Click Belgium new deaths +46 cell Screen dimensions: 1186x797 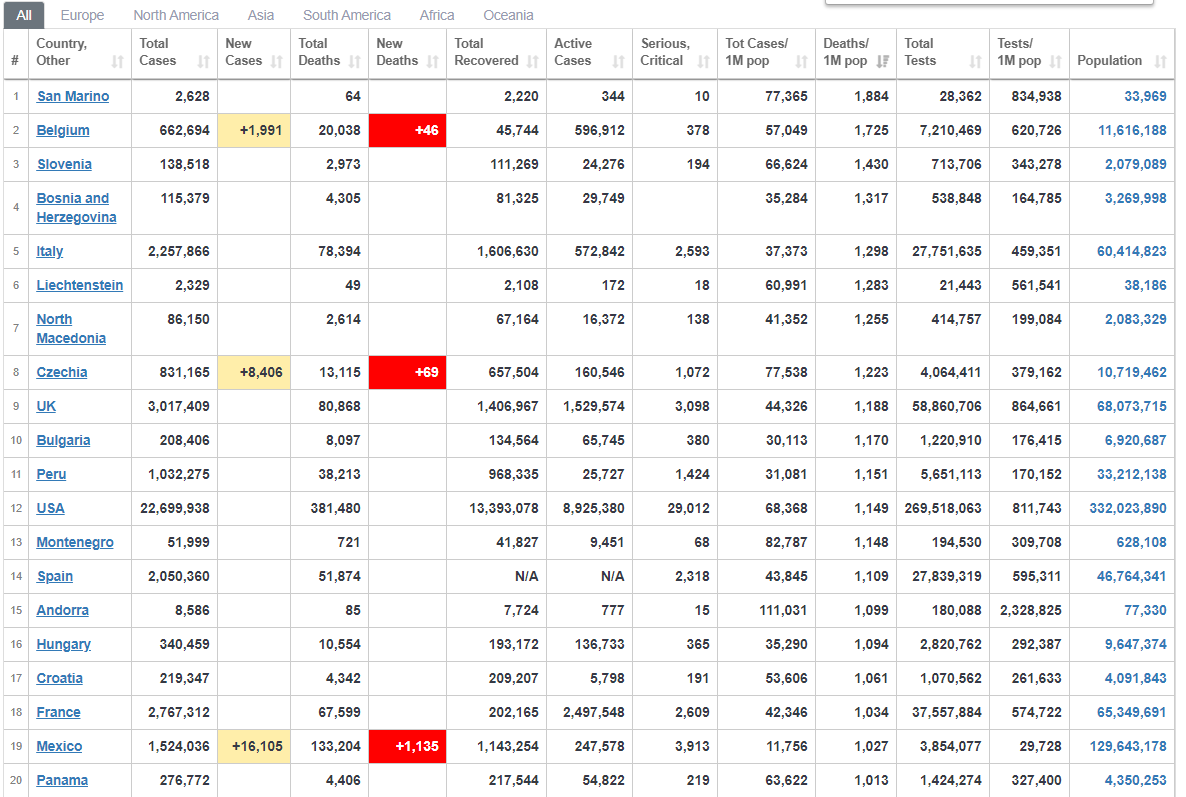pyautogui.click(x=408, y=130)
